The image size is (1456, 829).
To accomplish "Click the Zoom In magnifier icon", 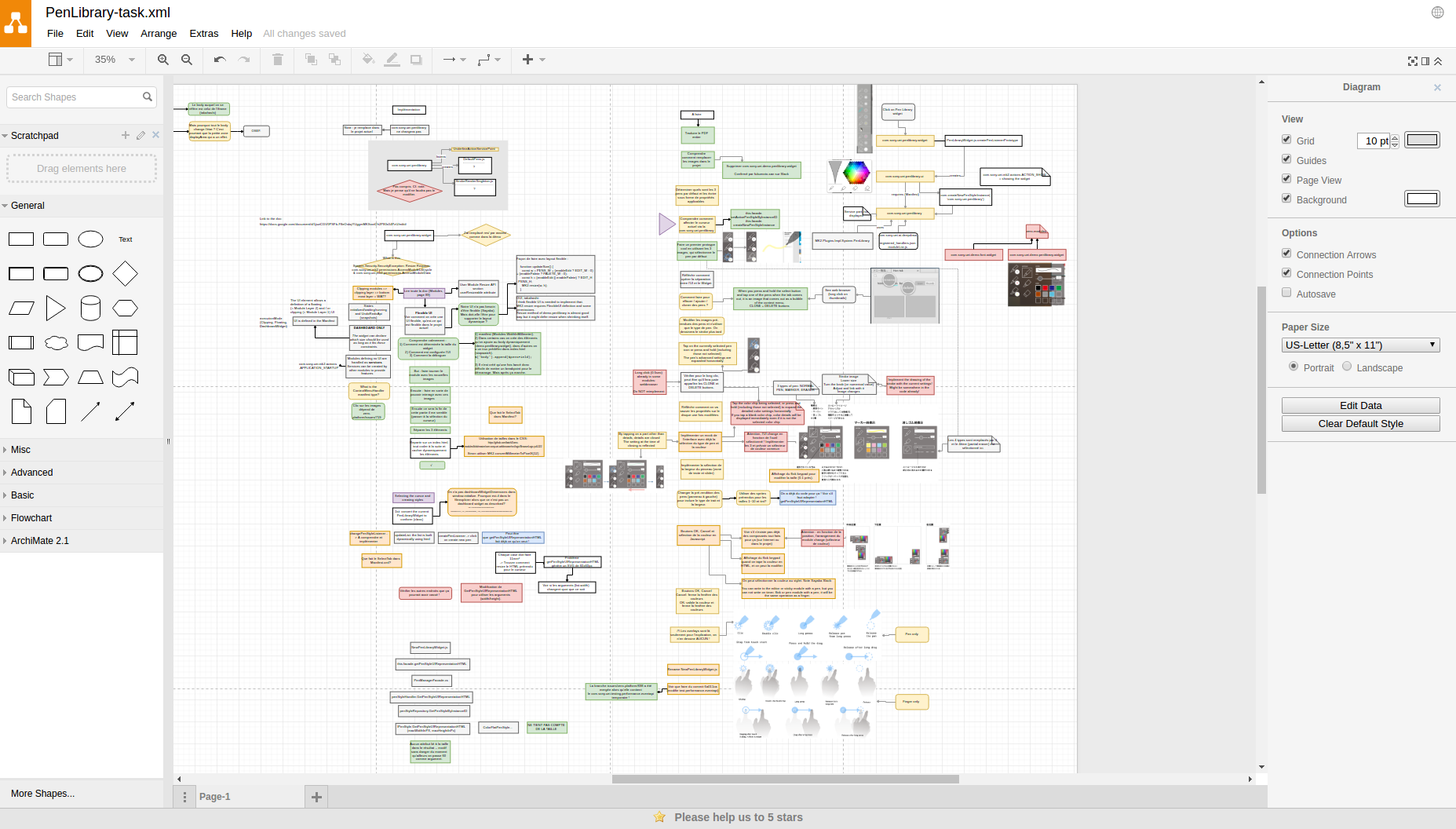I will pyautogui.click(x=163, y=60).
